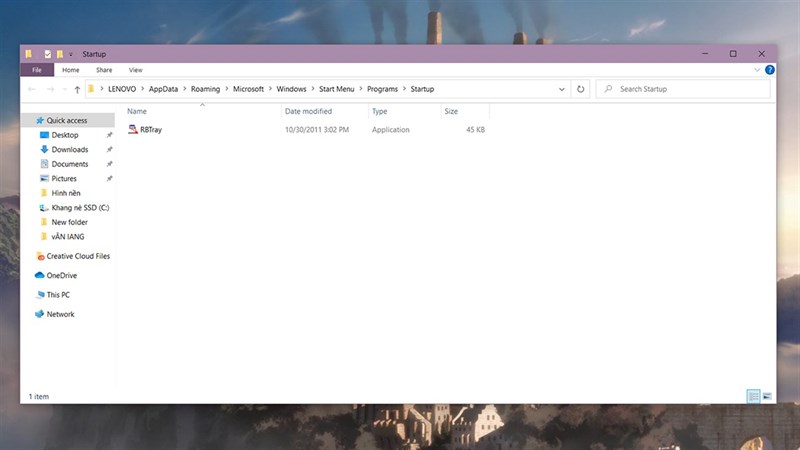
Task: Click the Windows breadcrumb
Action: click(x=291, y=89)
